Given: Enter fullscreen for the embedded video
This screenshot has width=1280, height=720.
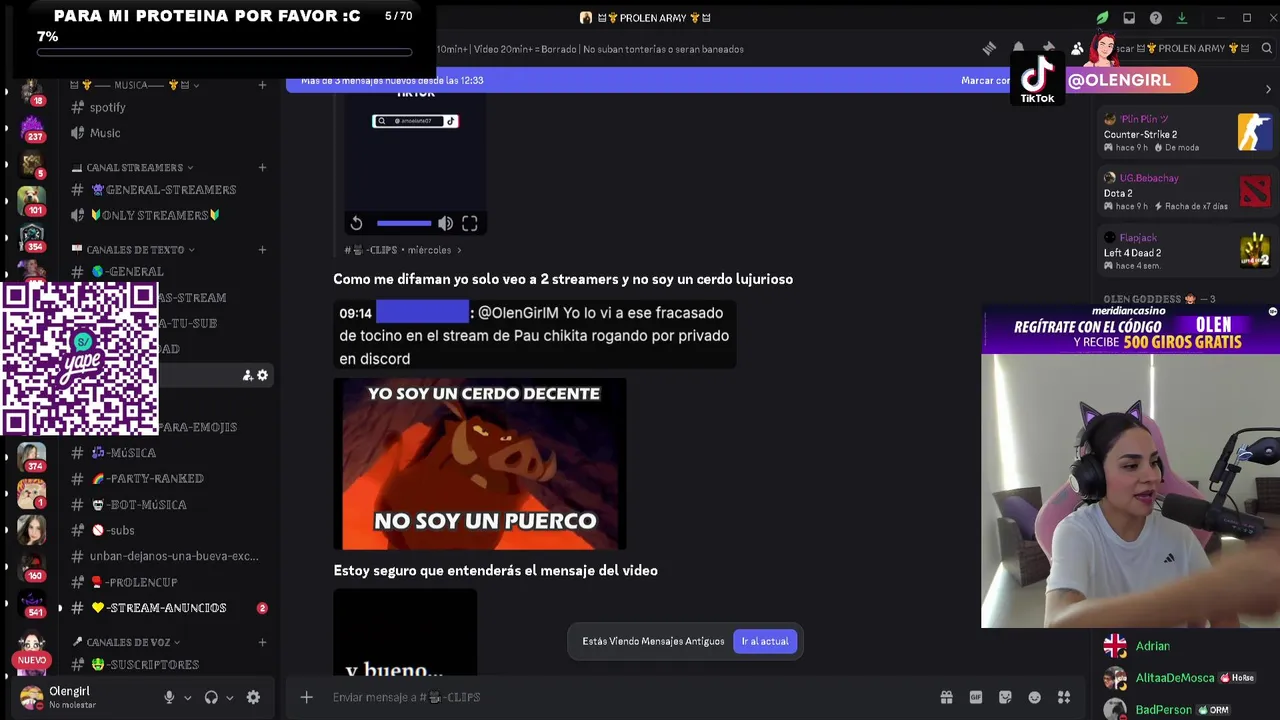Looking at the screenshot, I should click(470, 223).
